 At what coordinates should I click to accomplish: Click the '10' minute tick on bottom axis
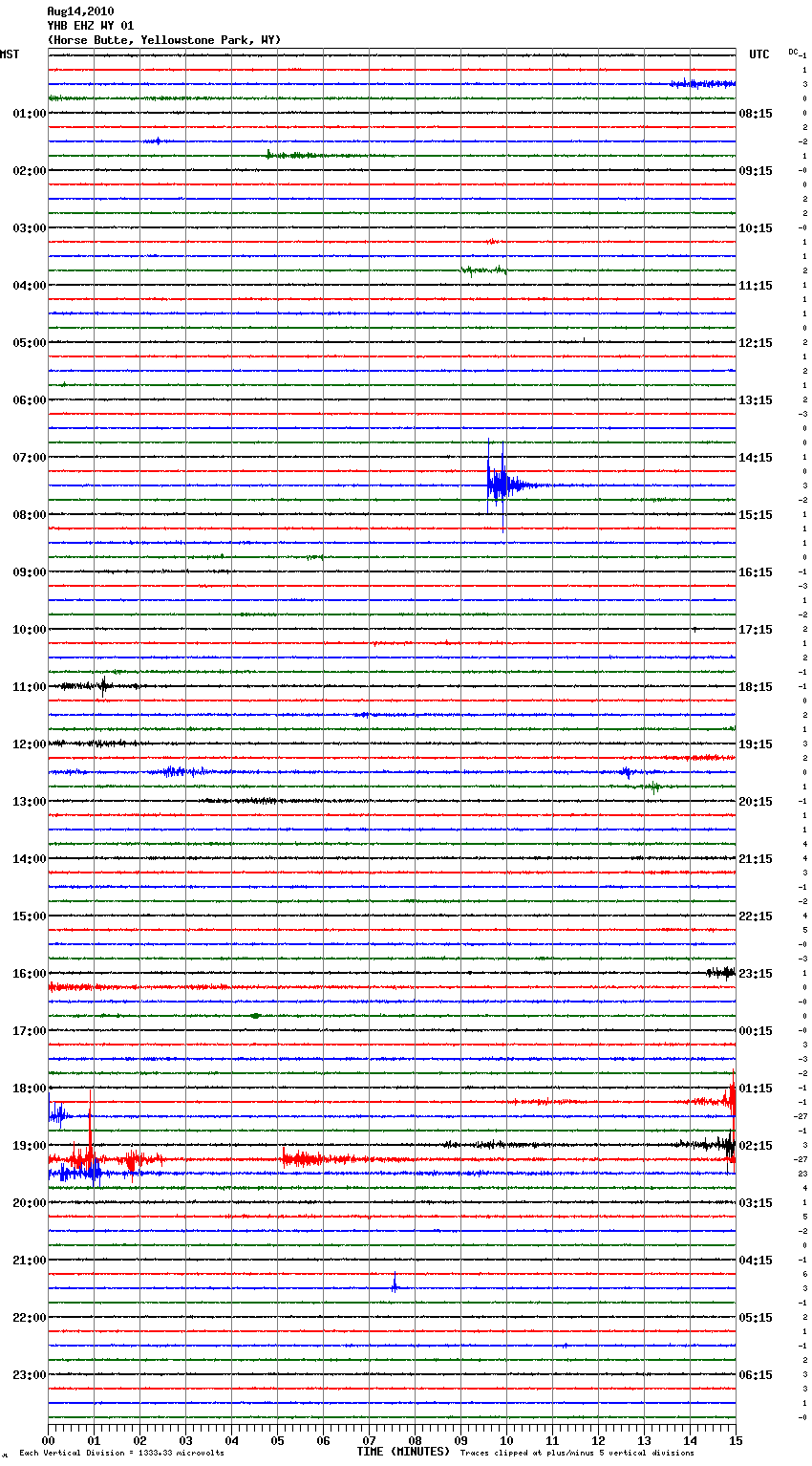pyautogui.click(x=506, y=1439)
